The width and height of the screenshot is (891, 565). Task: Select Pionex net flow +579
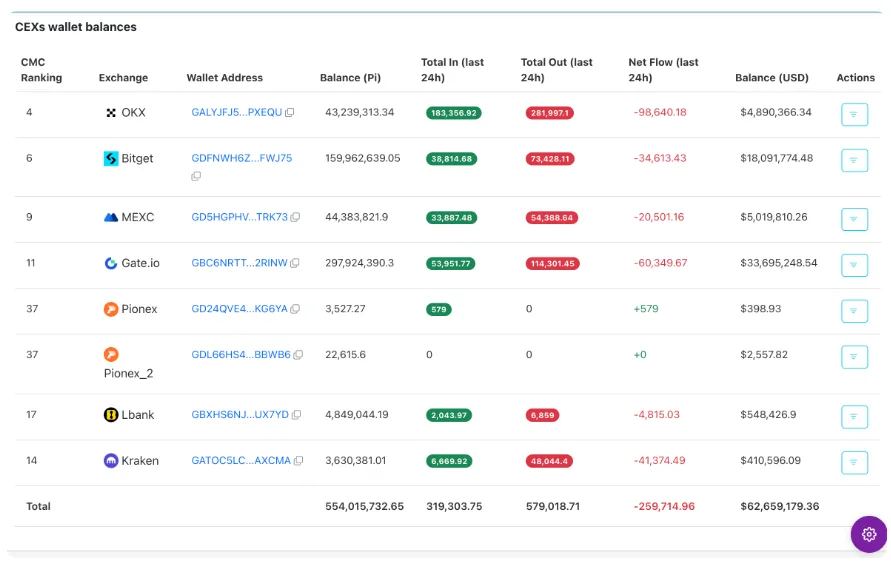[646, 309]
